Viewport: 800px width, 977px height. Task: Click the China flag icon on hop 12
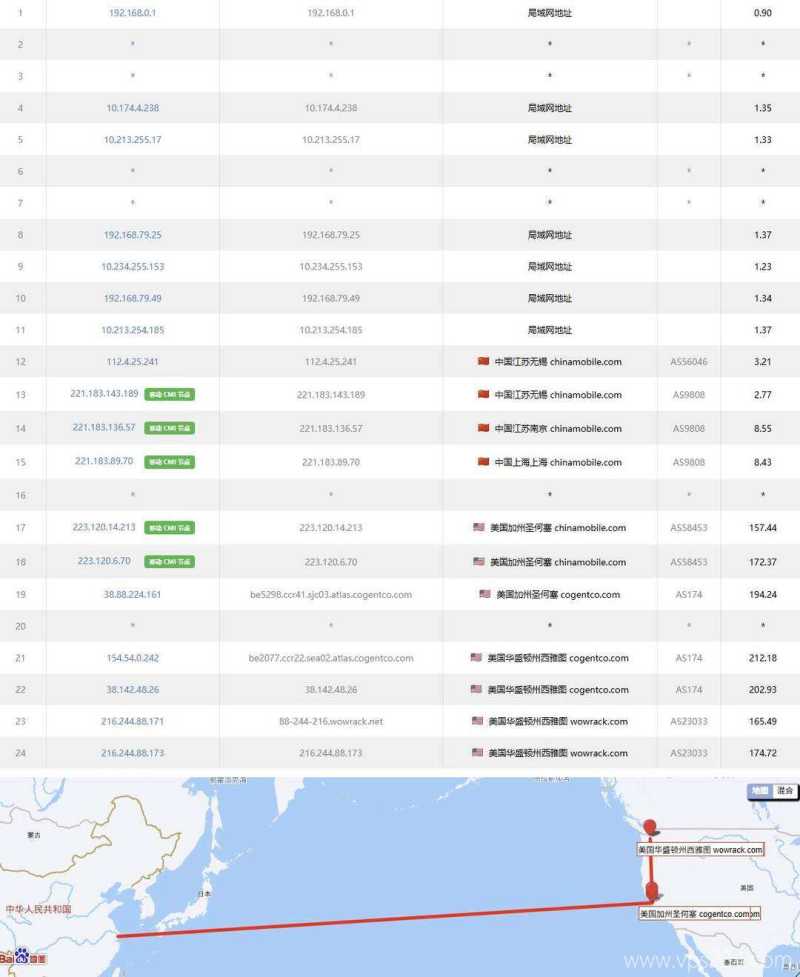483,361
